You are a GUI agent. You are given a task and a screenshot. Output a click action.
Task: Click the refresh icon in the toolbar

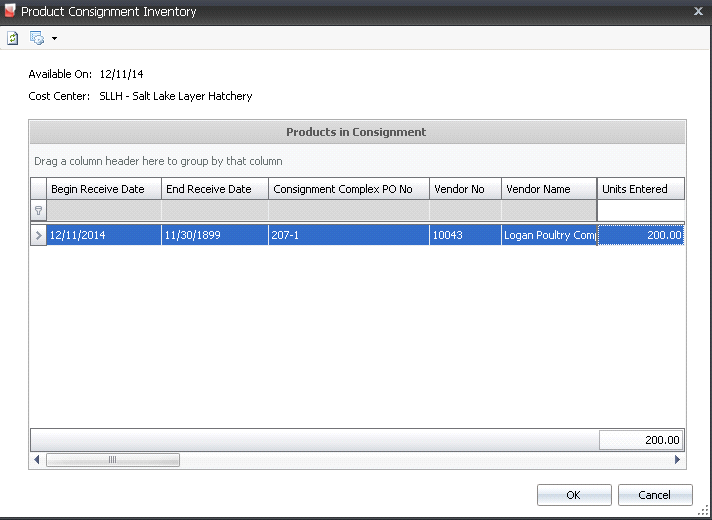tap(13, 38)
